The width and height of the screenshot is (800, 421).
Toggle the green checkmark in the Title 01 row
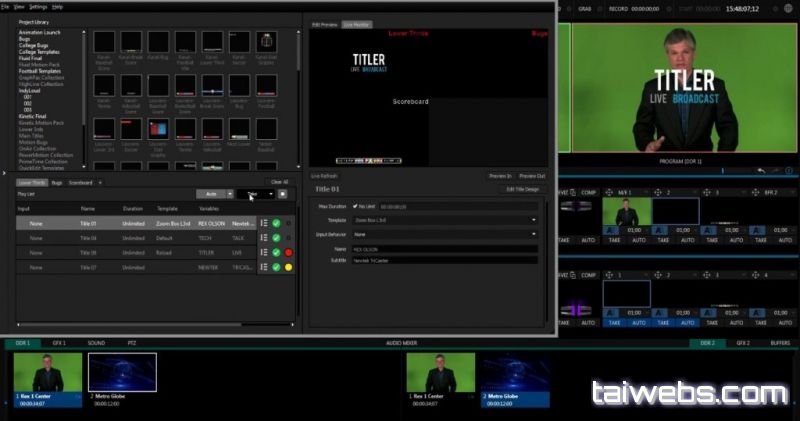[276, 224]
